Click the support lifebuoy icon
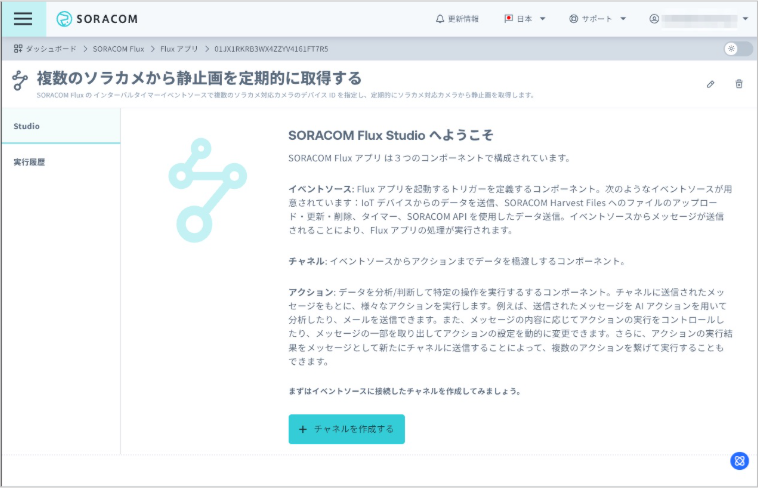Screen dimensions: 758x488 click(x=573, y=19)
